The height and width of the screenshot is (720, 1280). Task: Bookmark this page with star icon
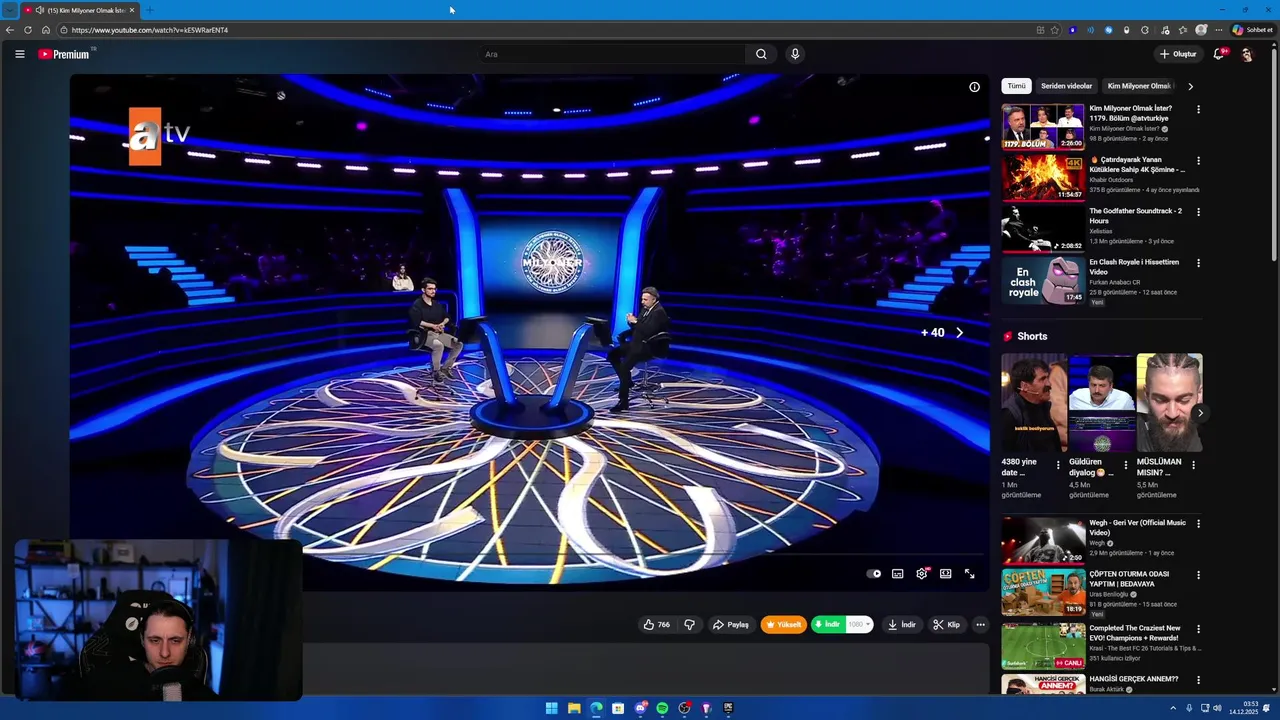pos(1054,30)
